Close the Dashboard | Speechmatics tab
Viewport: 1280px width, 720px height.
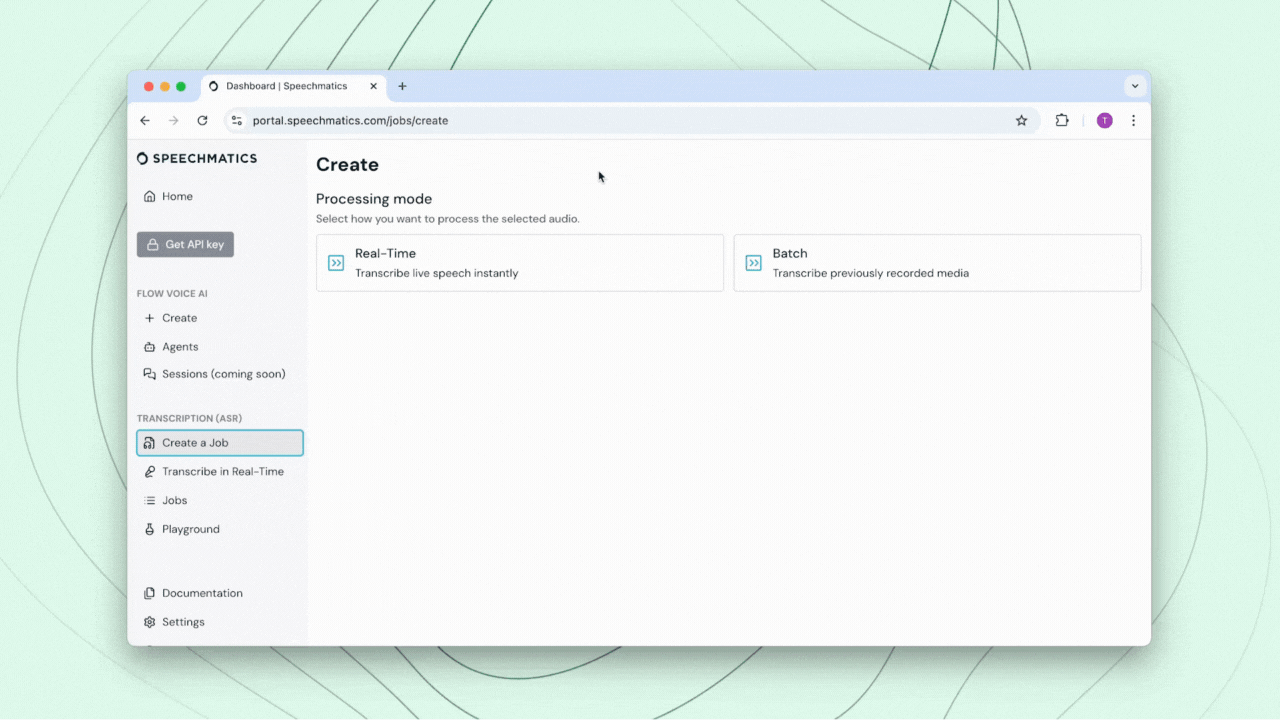(374, 86)
